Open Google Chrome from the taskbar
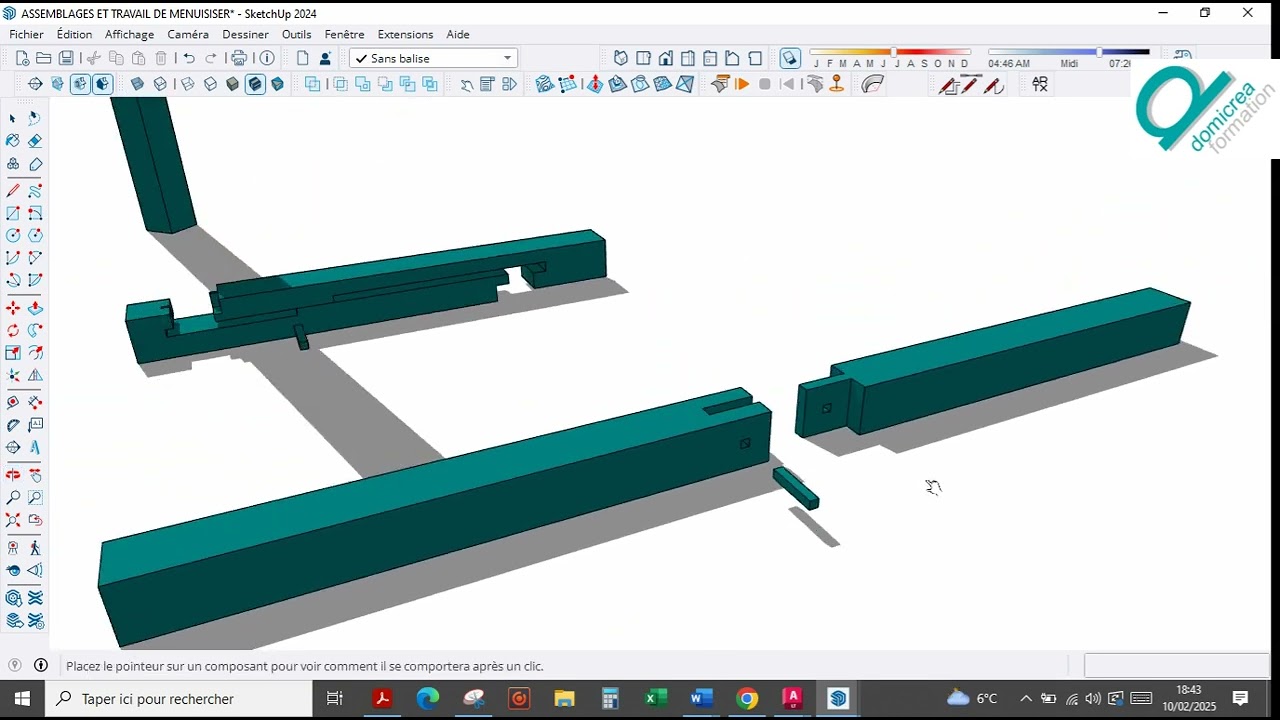 [747, 699]
